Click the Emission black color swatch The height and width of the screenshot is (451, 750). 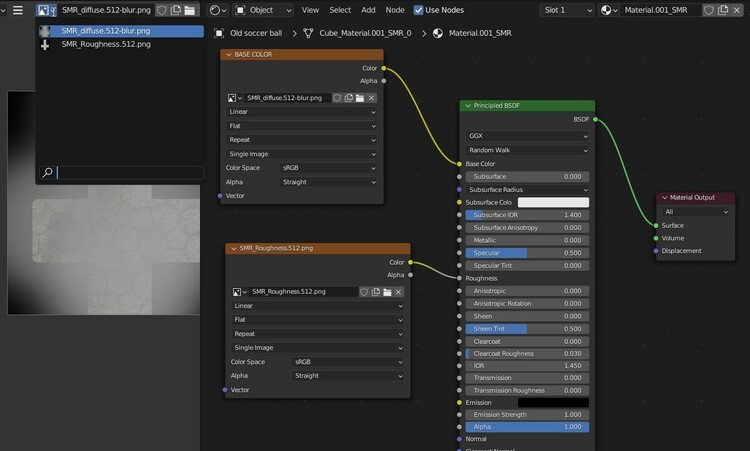(553, 403)
